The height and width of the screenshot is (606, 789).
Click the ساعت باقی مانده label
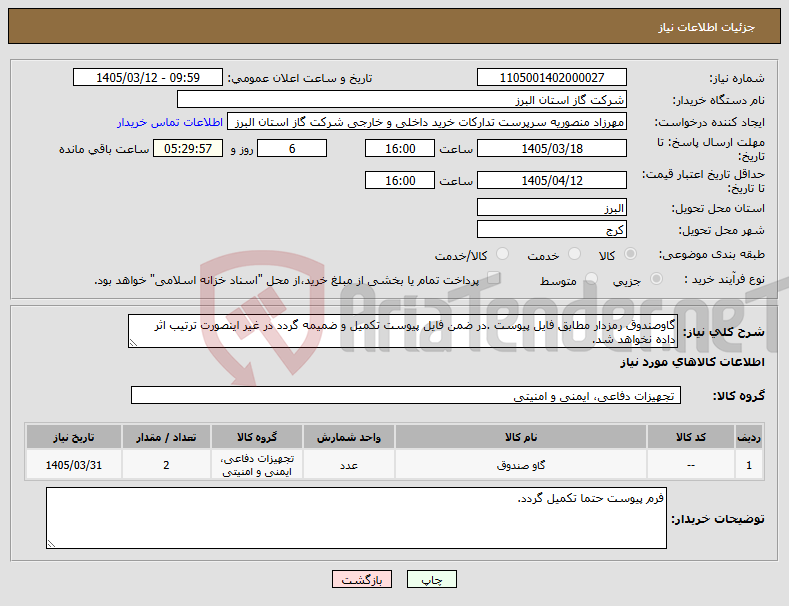tap(104, 149)
